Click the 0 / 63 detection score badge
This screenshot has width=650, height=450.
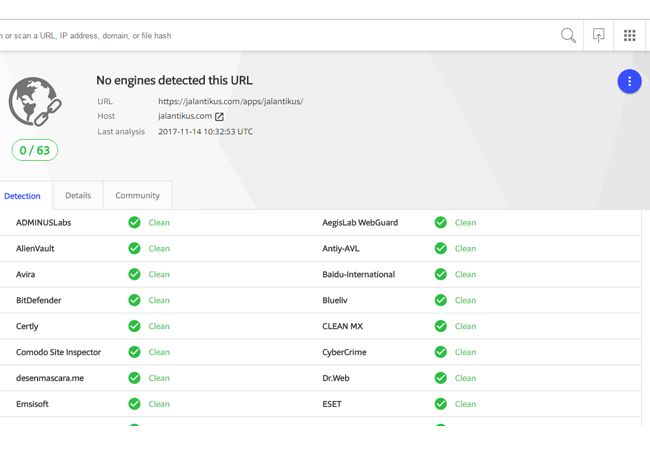click(35, 150)
